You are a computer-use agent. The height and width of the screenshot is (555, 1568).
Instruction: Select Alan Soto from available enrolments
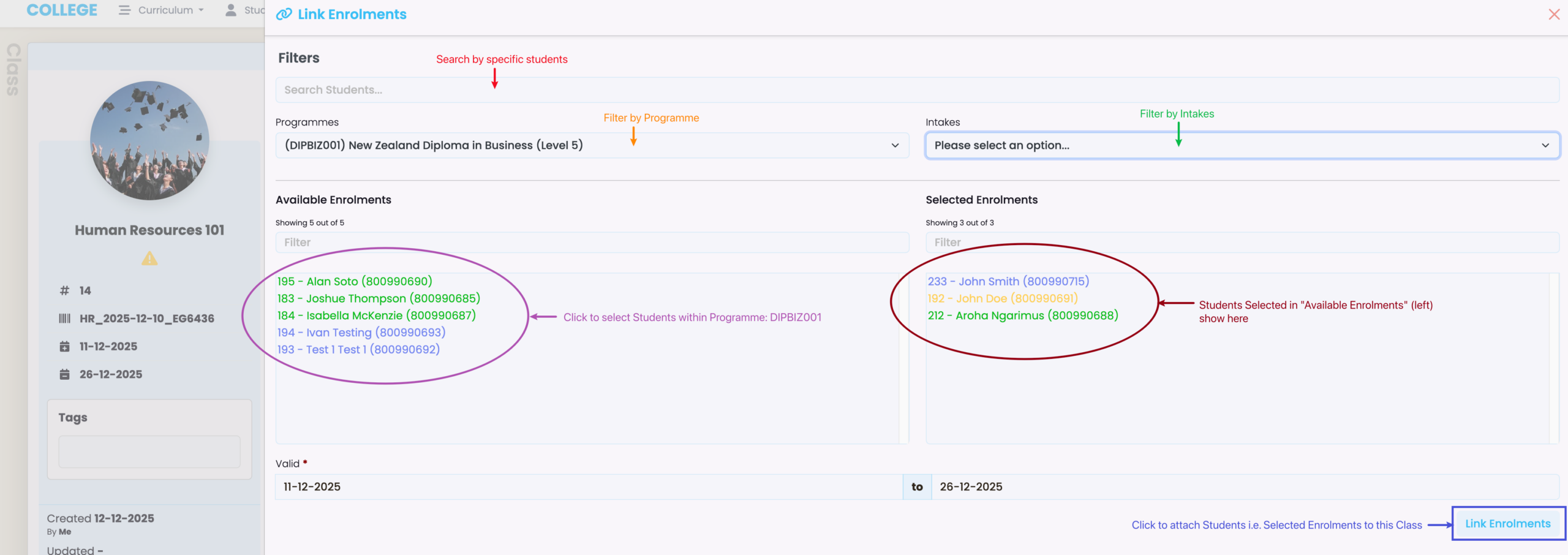coord(355,281)
